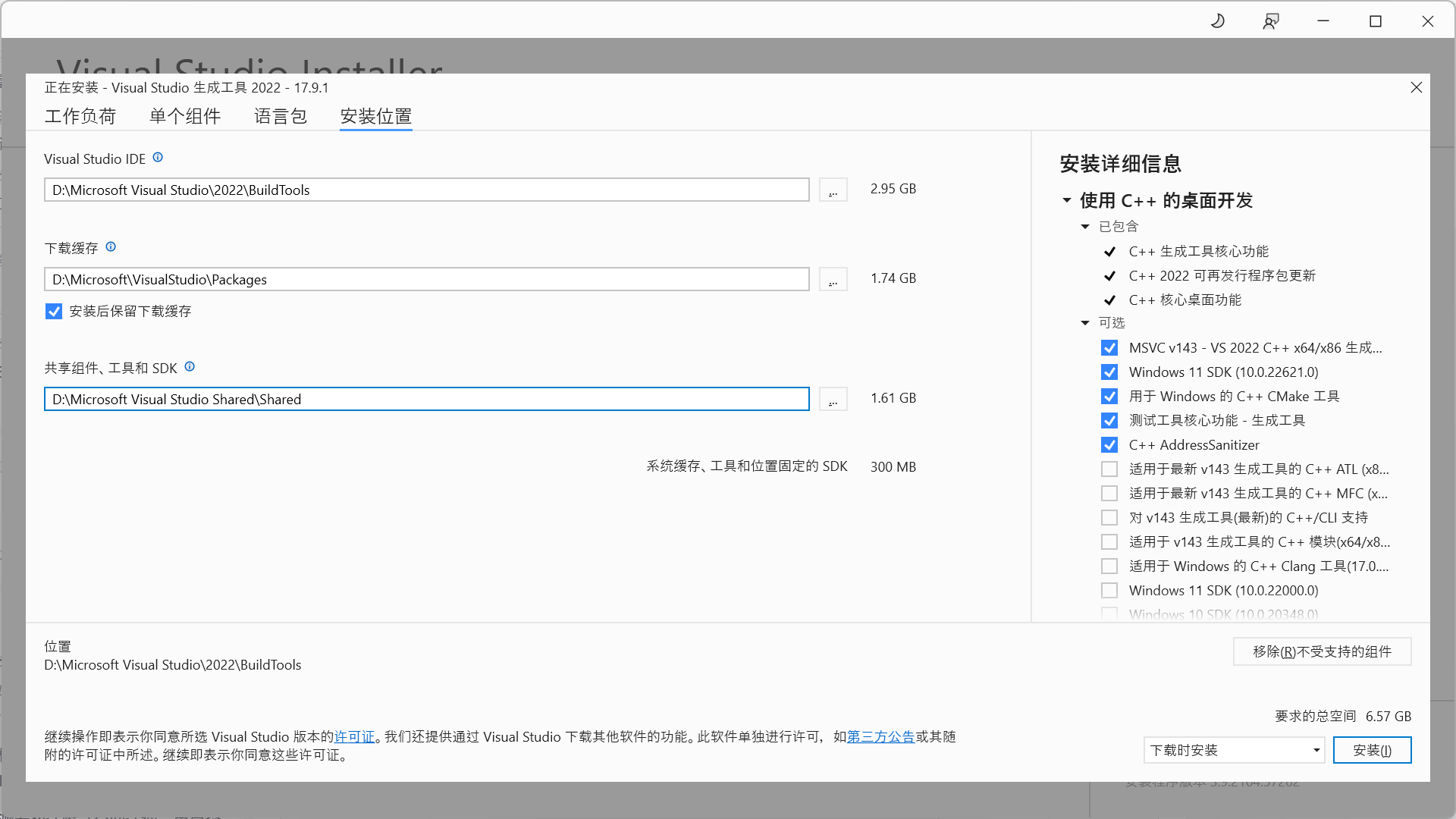Viewport: 1456px width, 819px height.
Task: Enable Windows 11 SDK (10.0.22000.0) checkbox
Action: [x=1109, y=591]
